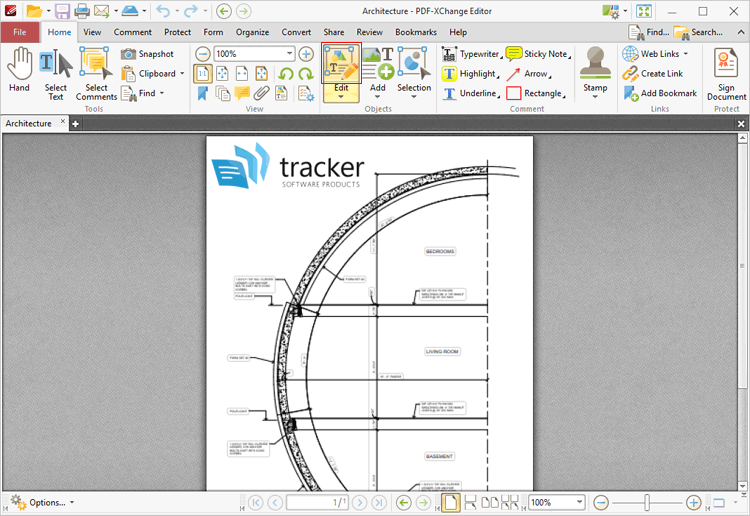Open the Protect ribbon tab
Viewport: 750px width, 516px height.
click(x=177, y=32)
